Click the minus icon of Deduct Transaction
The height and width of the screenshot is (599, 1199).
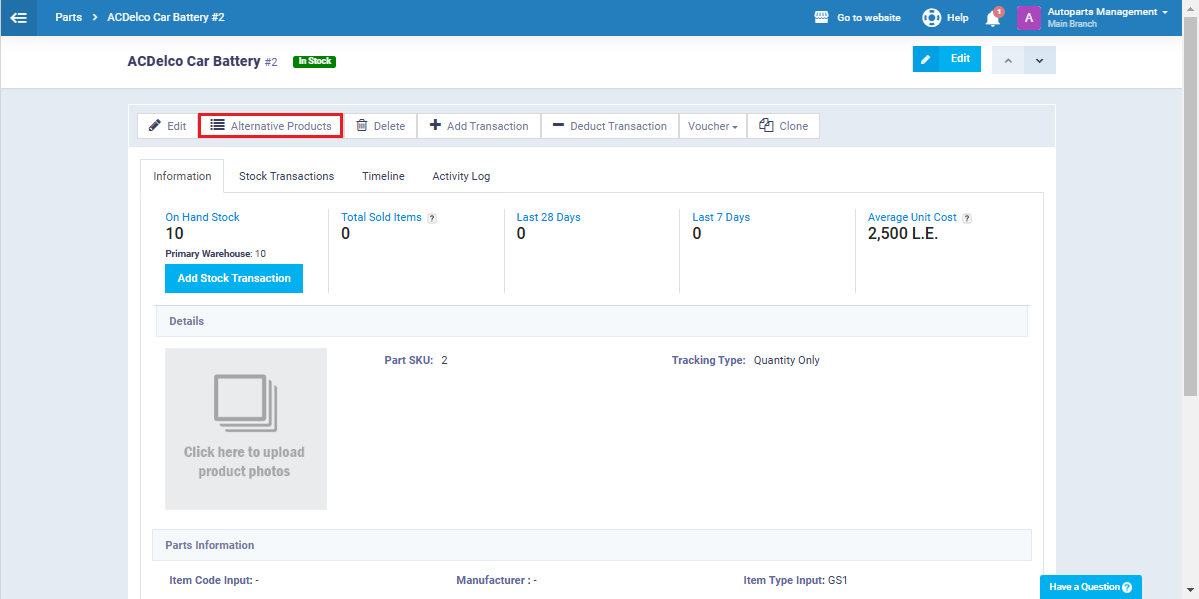(558, 125)
